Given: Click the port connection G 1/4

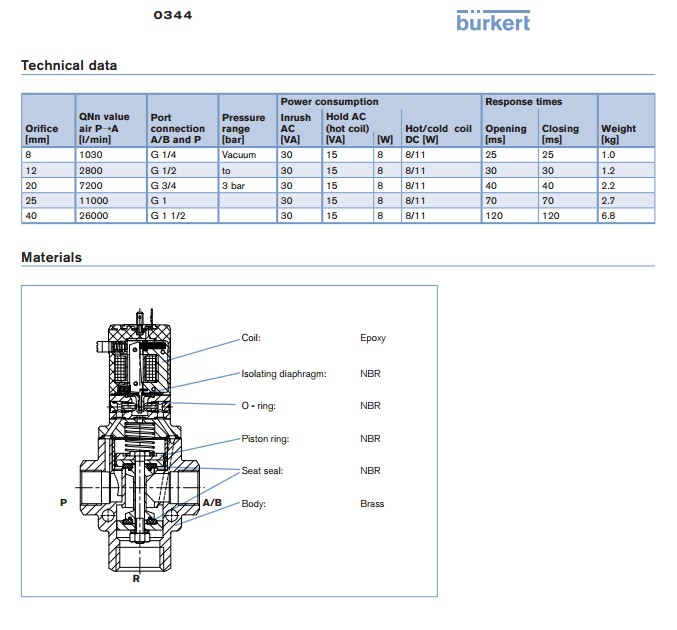Looking at the screenshot, I should click(163, 155).
